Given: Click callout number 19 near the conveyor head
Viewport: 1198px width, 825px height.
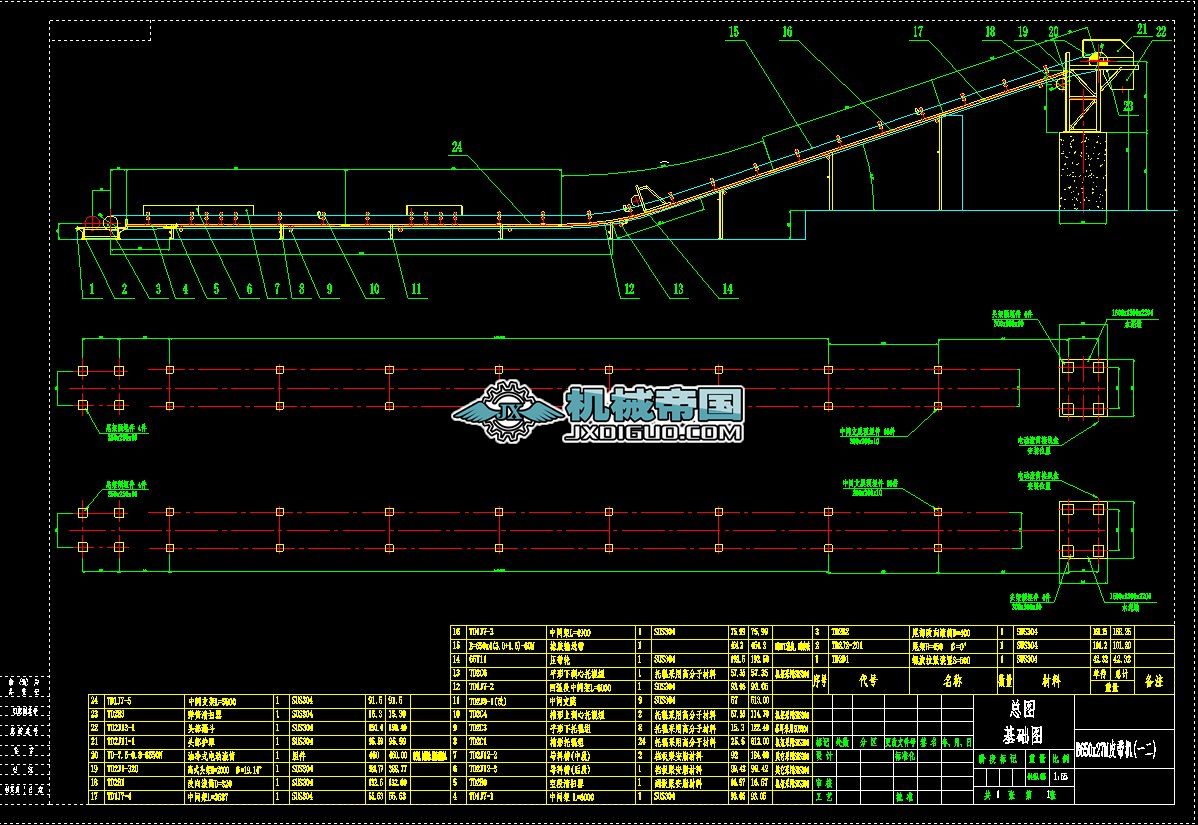Looking at the screenshot, I should pos(1023,31).
